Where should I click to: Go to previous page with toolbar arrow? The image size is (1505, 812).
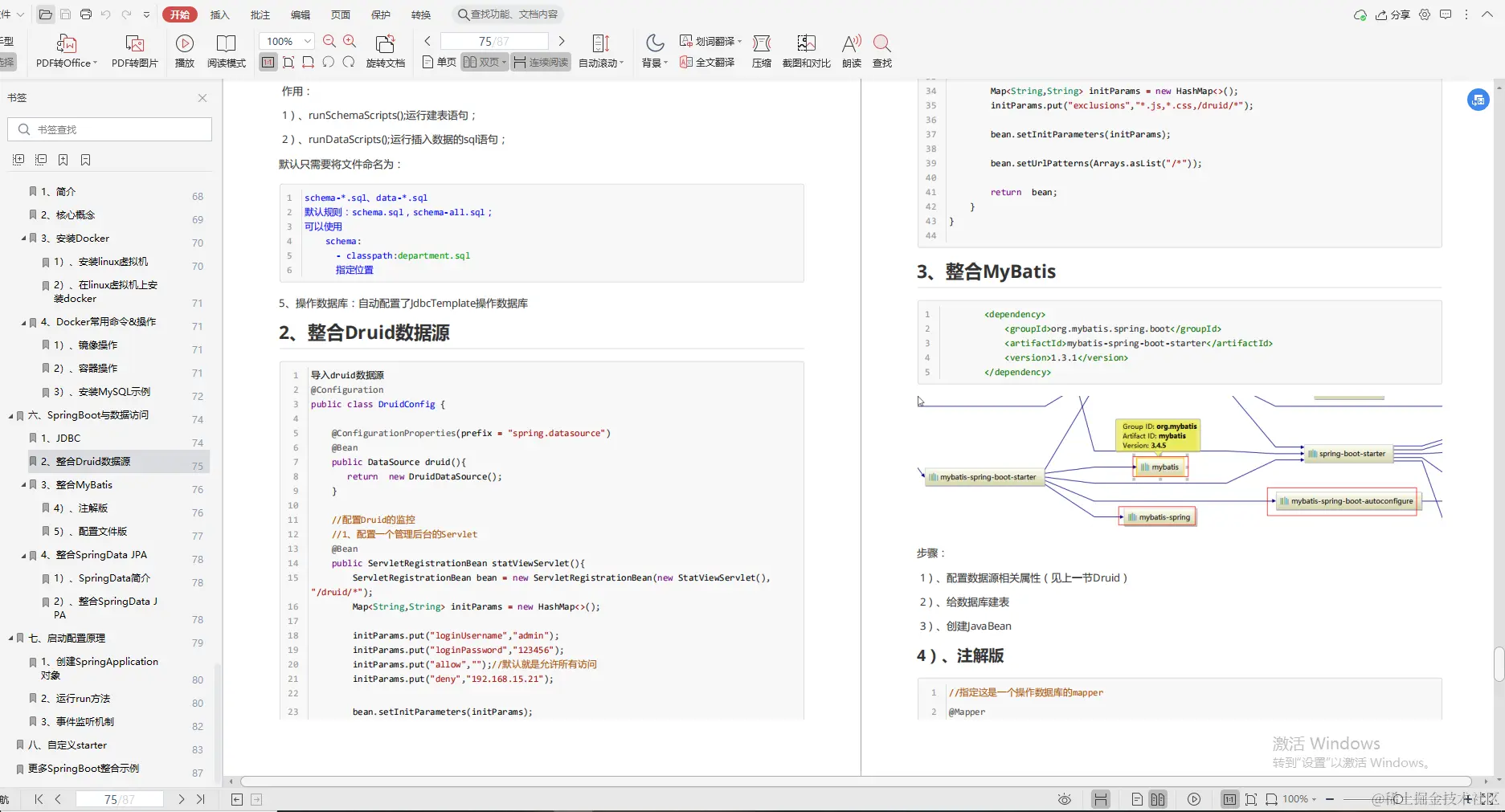click(427, 41)
